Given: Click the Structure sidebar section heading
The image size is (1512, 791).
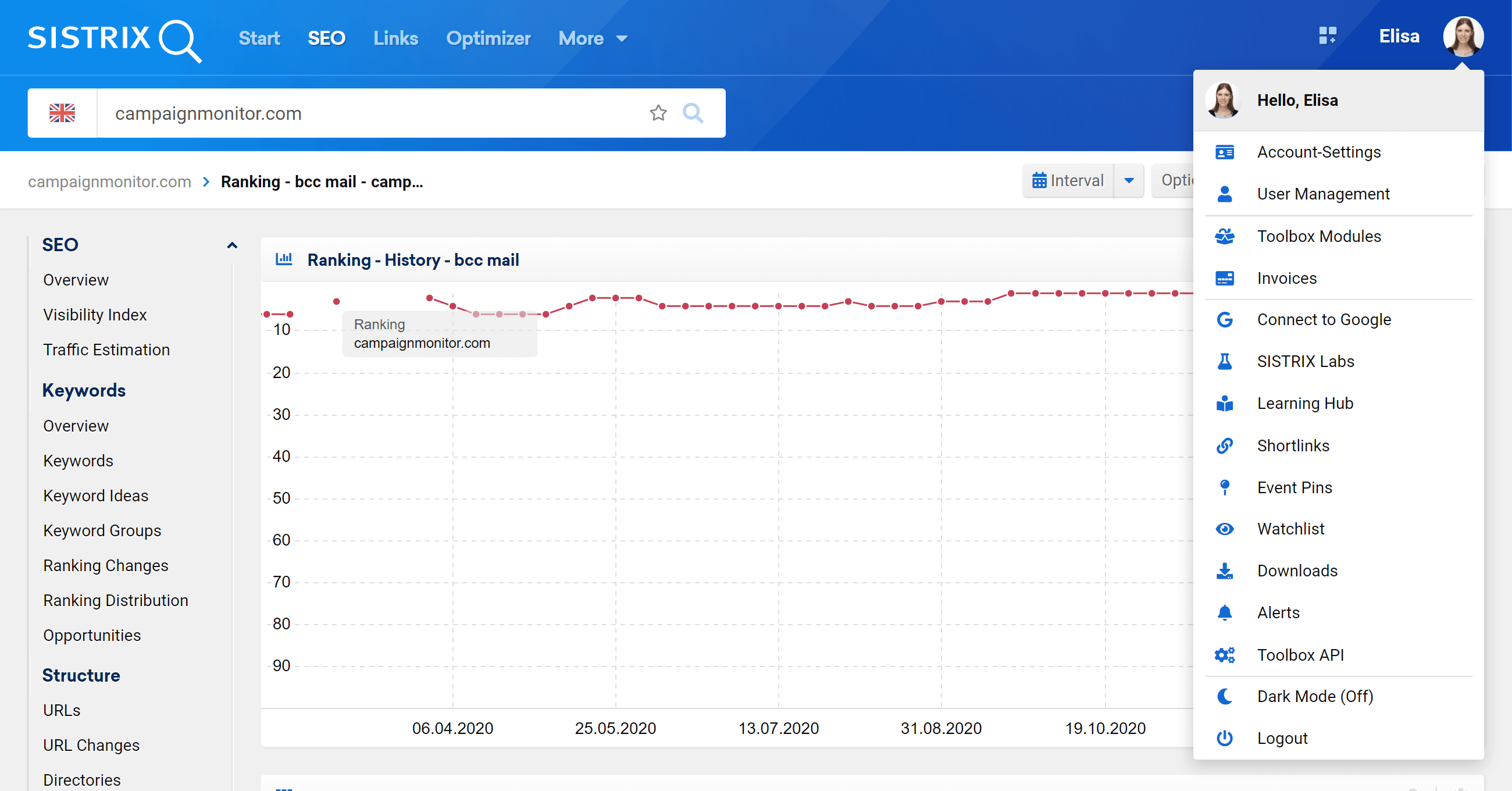Looking at the screenshot, I should click(x=81, y=676).
